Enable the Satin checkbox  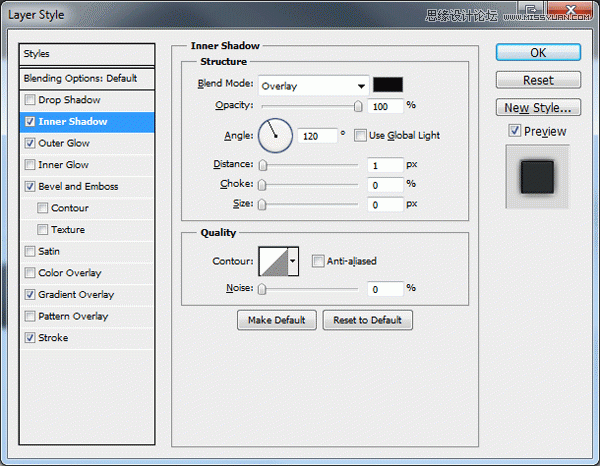tap(30, 251)
